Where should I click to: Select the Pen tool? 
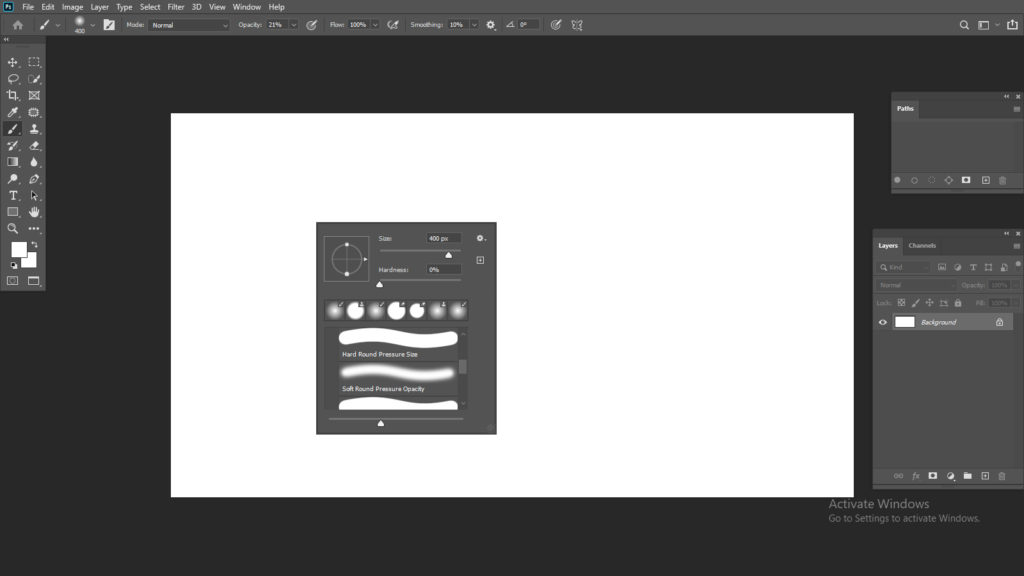click(34, 179)
